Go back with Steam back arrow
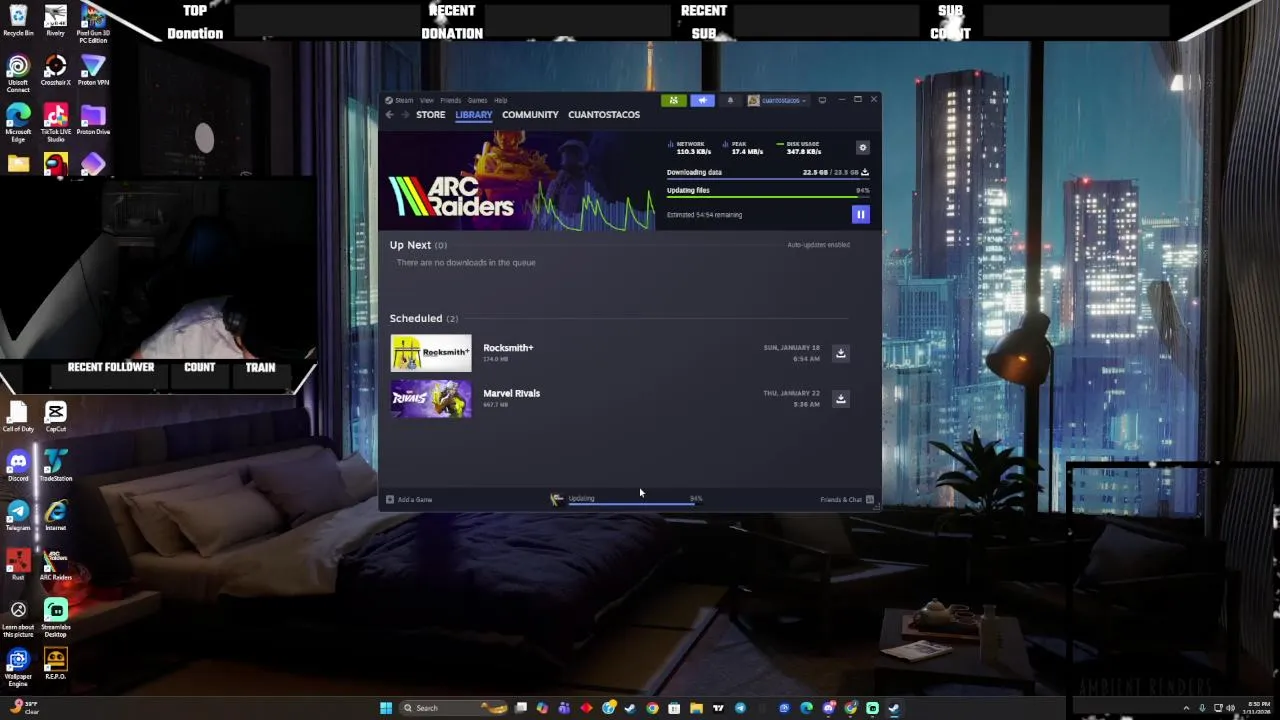Image resolution: width=1280 pixels, height=720 pixels. 390,115
